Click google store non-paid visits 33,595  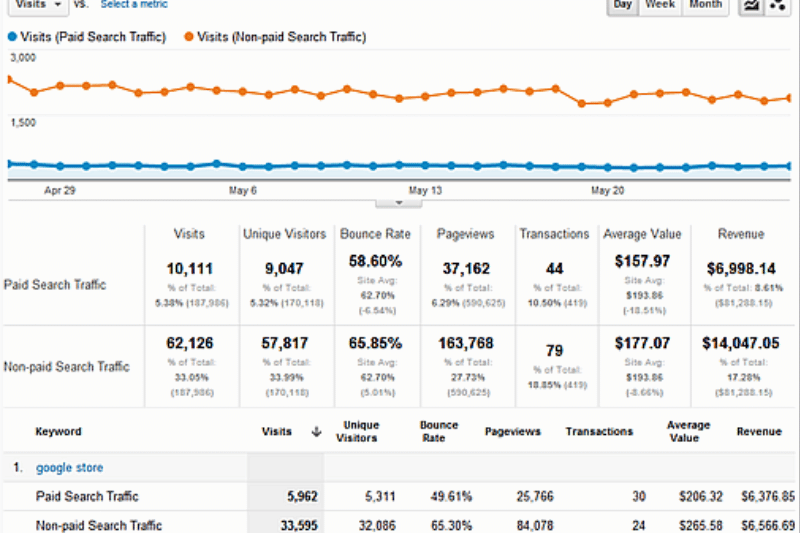pyautogui.click(x=299, y=525)
